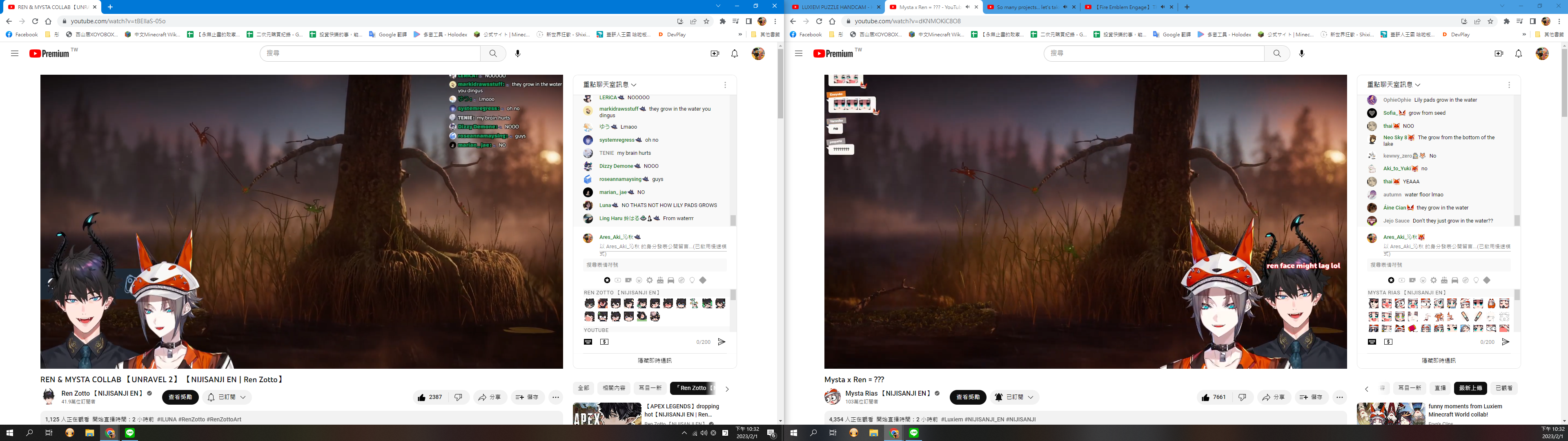The image size is (1568, 441).
Task: Open notifications bell in left YouTube window
Action: [735, 53]
